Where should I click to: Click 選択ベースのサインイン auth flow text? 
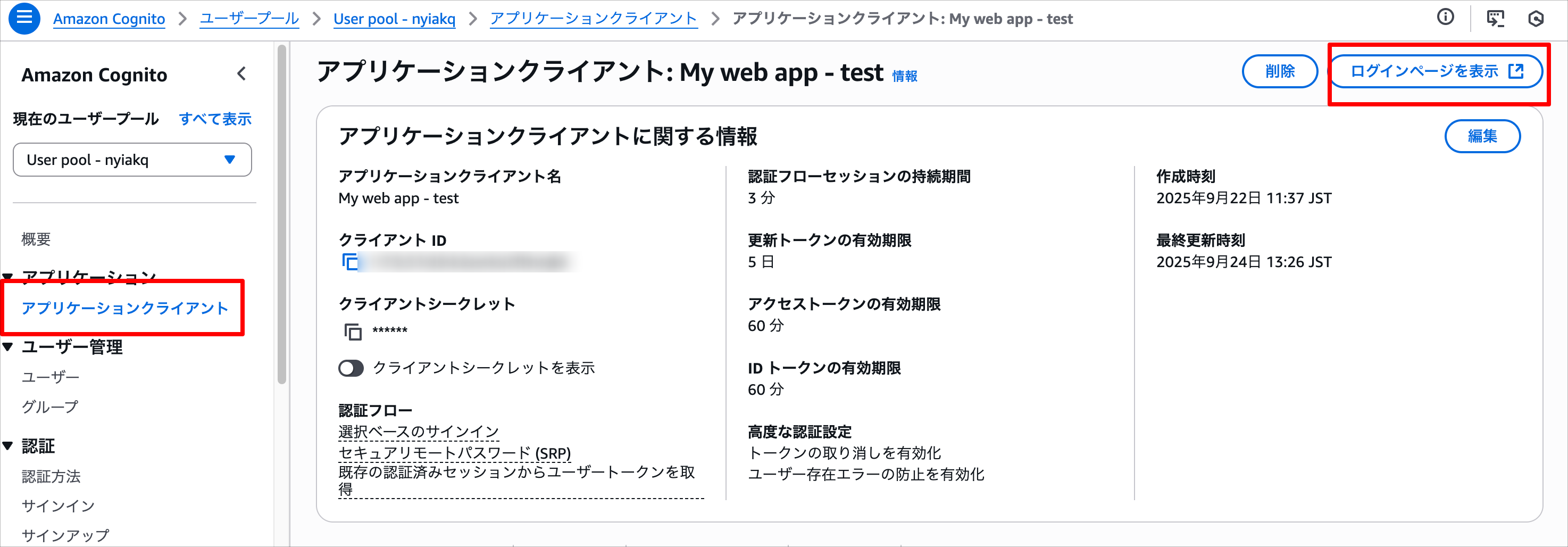pos(419,432)
